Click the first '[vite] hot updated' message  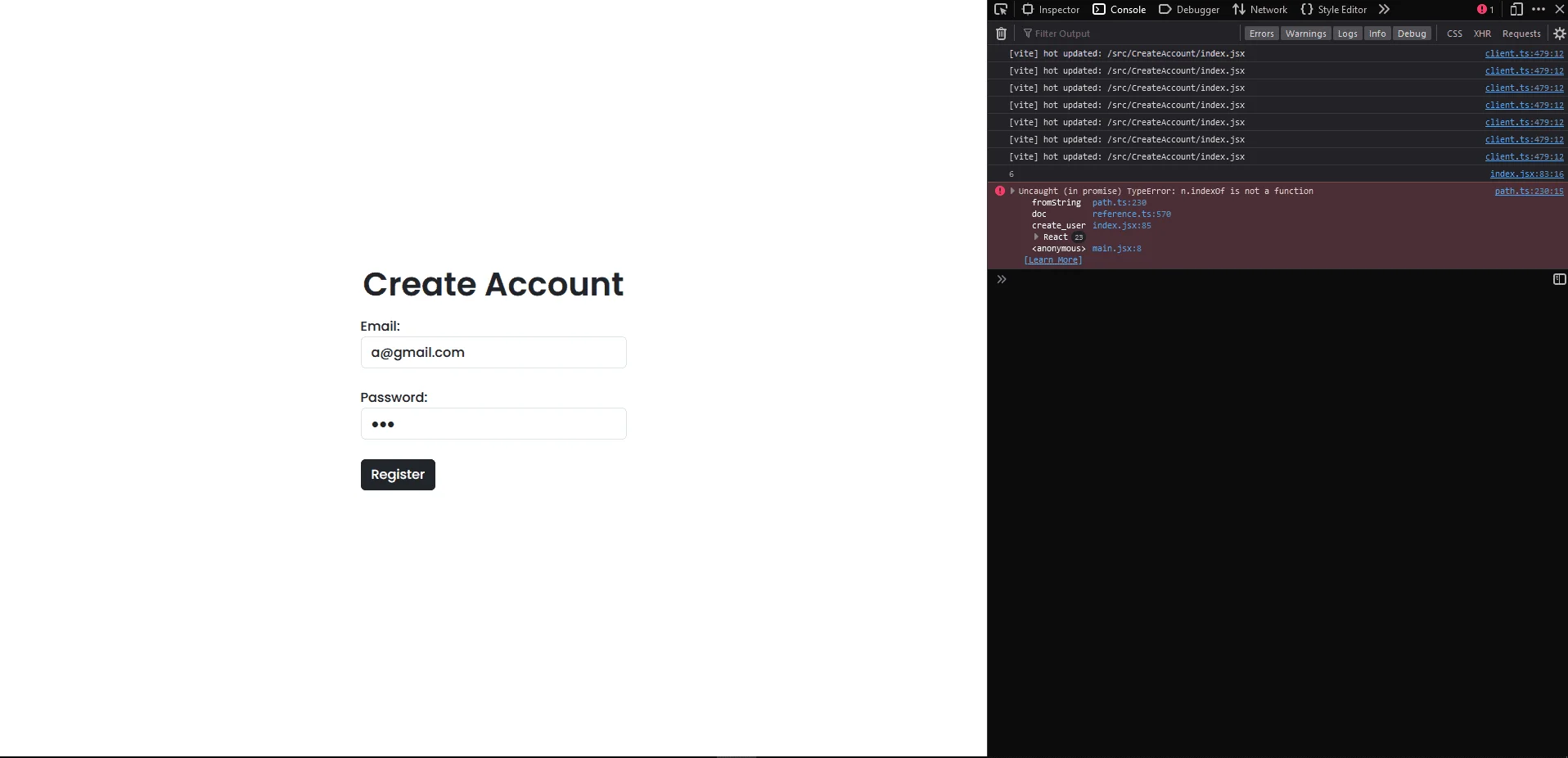(1126, 53)
